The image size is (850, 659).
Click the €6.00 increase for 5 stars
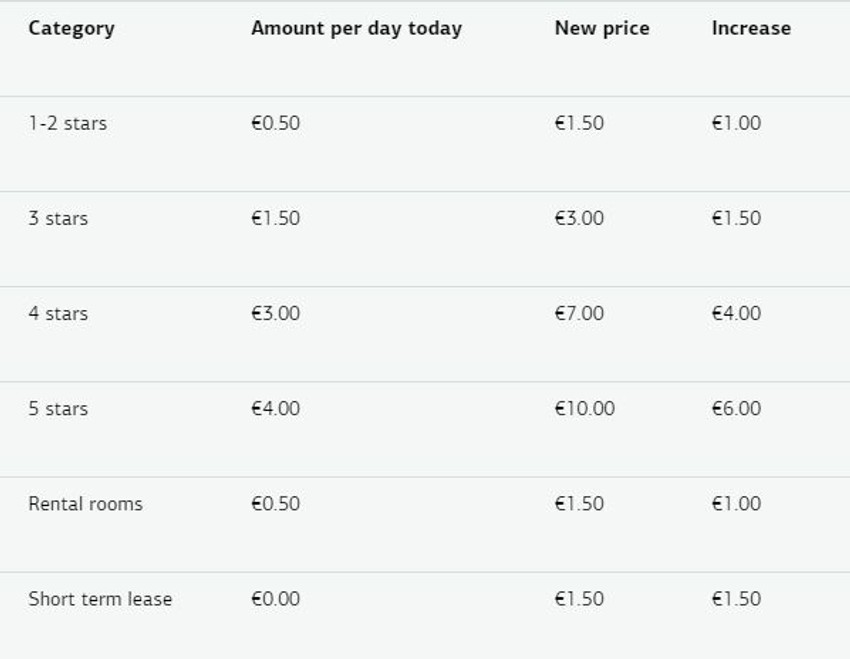(x=736, y=408)
